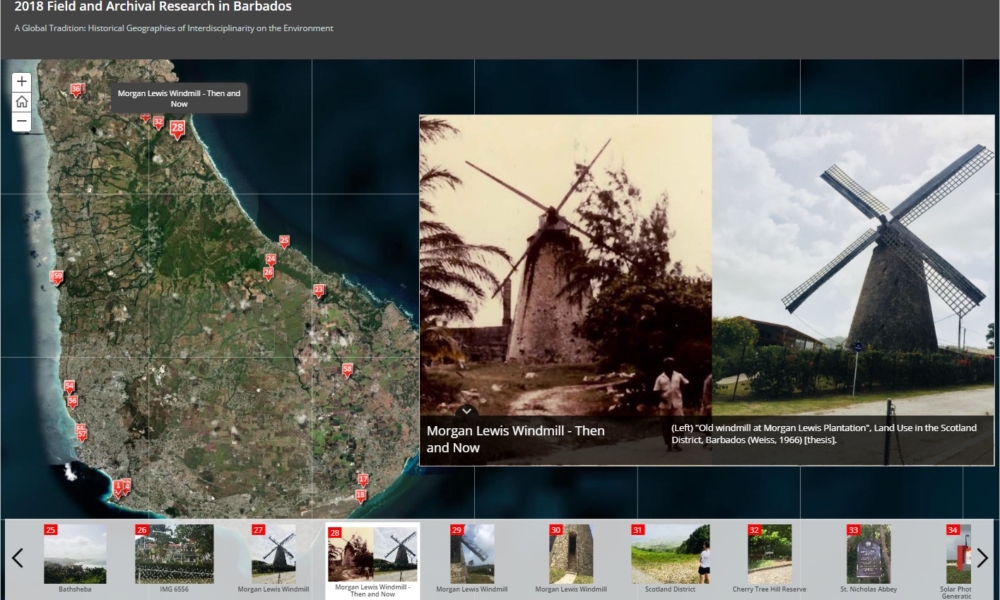Image resolution: width=1000 pixels, height=600 pixels.
Task: Zoom in on the Barbados map
Action: tap(21, 82)
